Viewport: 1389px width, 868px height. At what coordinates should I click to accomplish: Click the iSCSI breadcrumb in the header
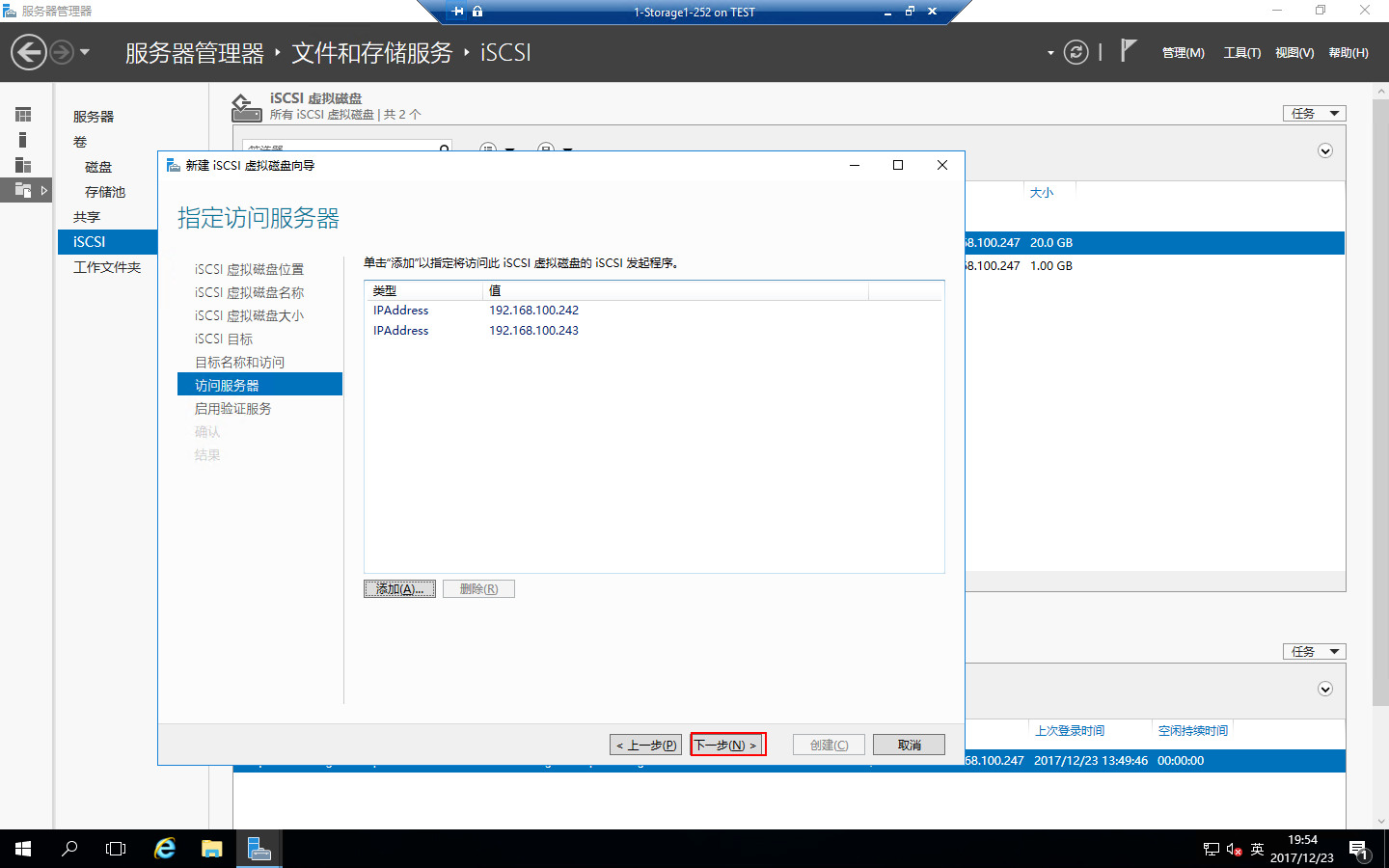point(505,53)
